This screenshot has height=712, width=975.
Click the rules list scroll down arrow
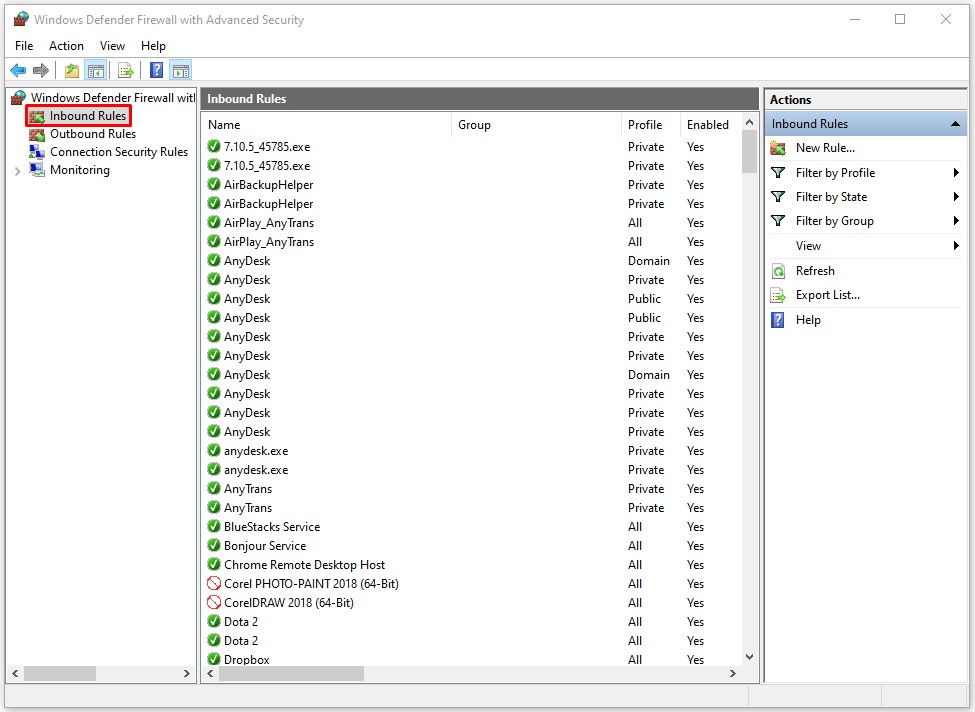tap(750, 657)
